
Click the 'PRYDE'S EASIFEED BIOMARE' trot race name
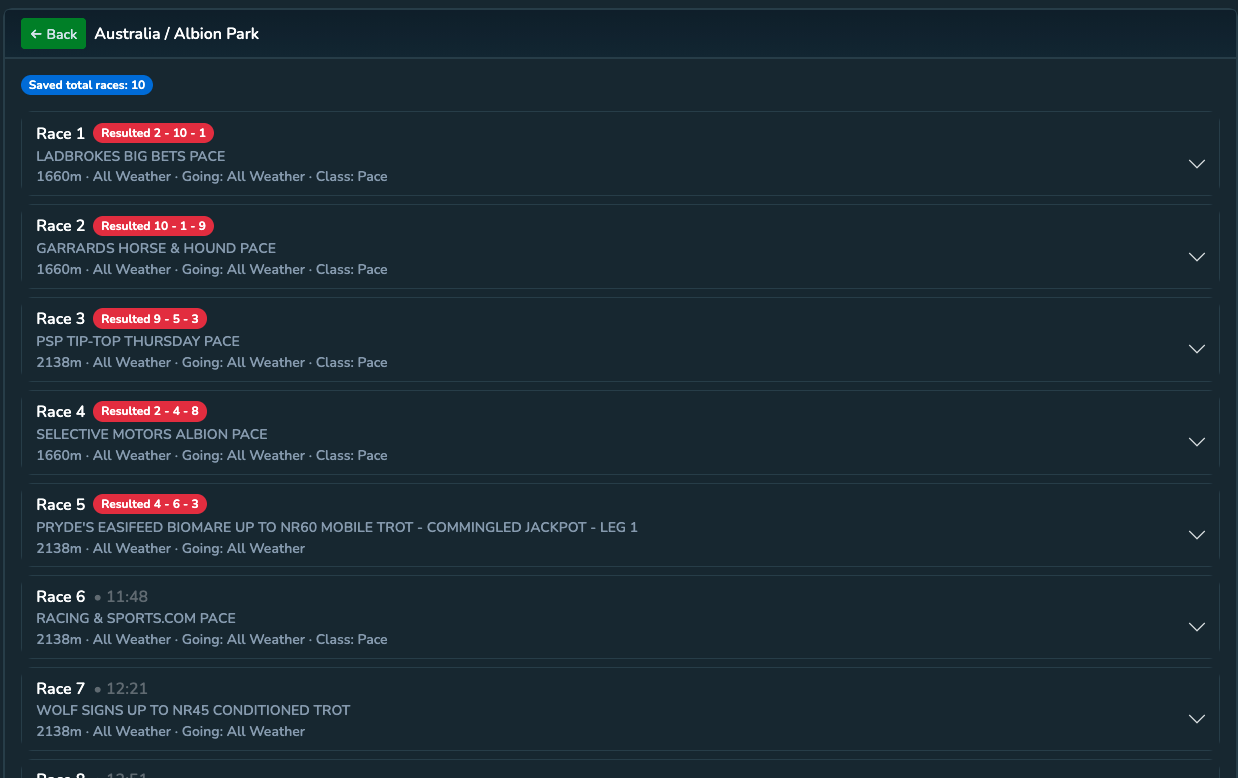pyautogui.click(x=337, y=527)
